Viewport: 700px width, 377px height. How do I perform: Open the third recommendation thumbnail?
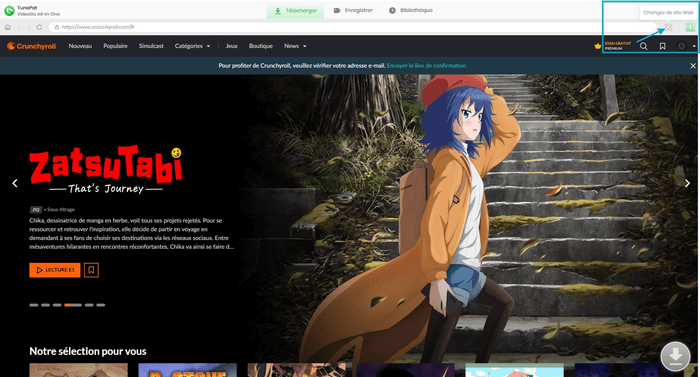click(296, 370)
